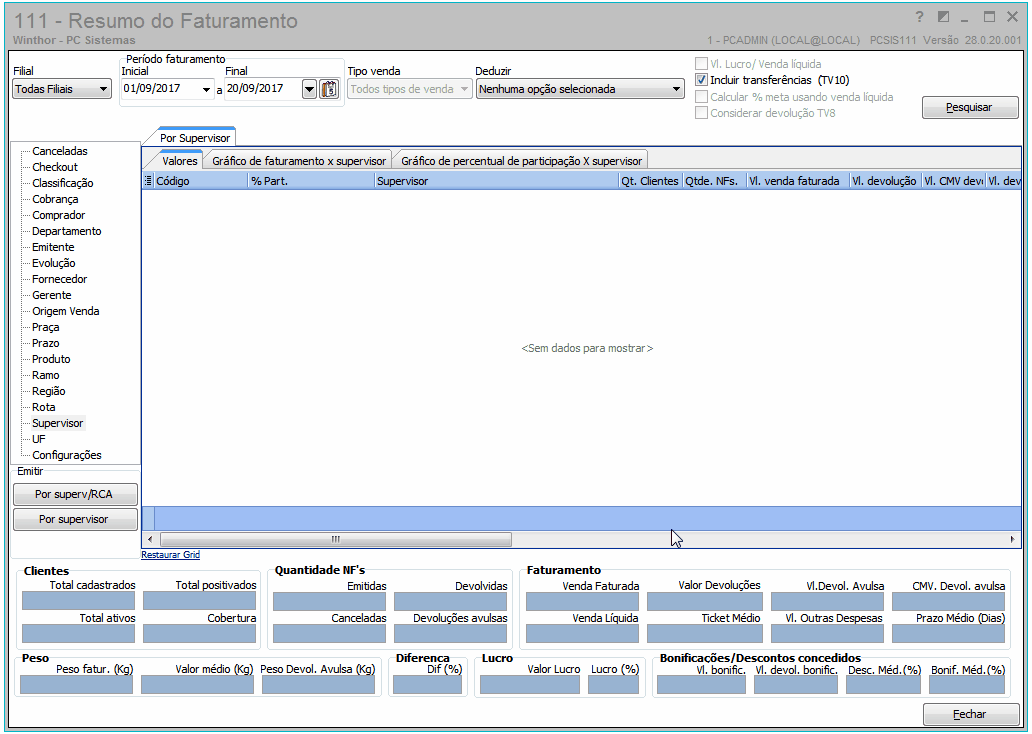Image resolution: width=1032 pixels, height=734 pixels.
Task: Toggle Calcular % meta usando venda líquida
Action: (x=702, y=97)
